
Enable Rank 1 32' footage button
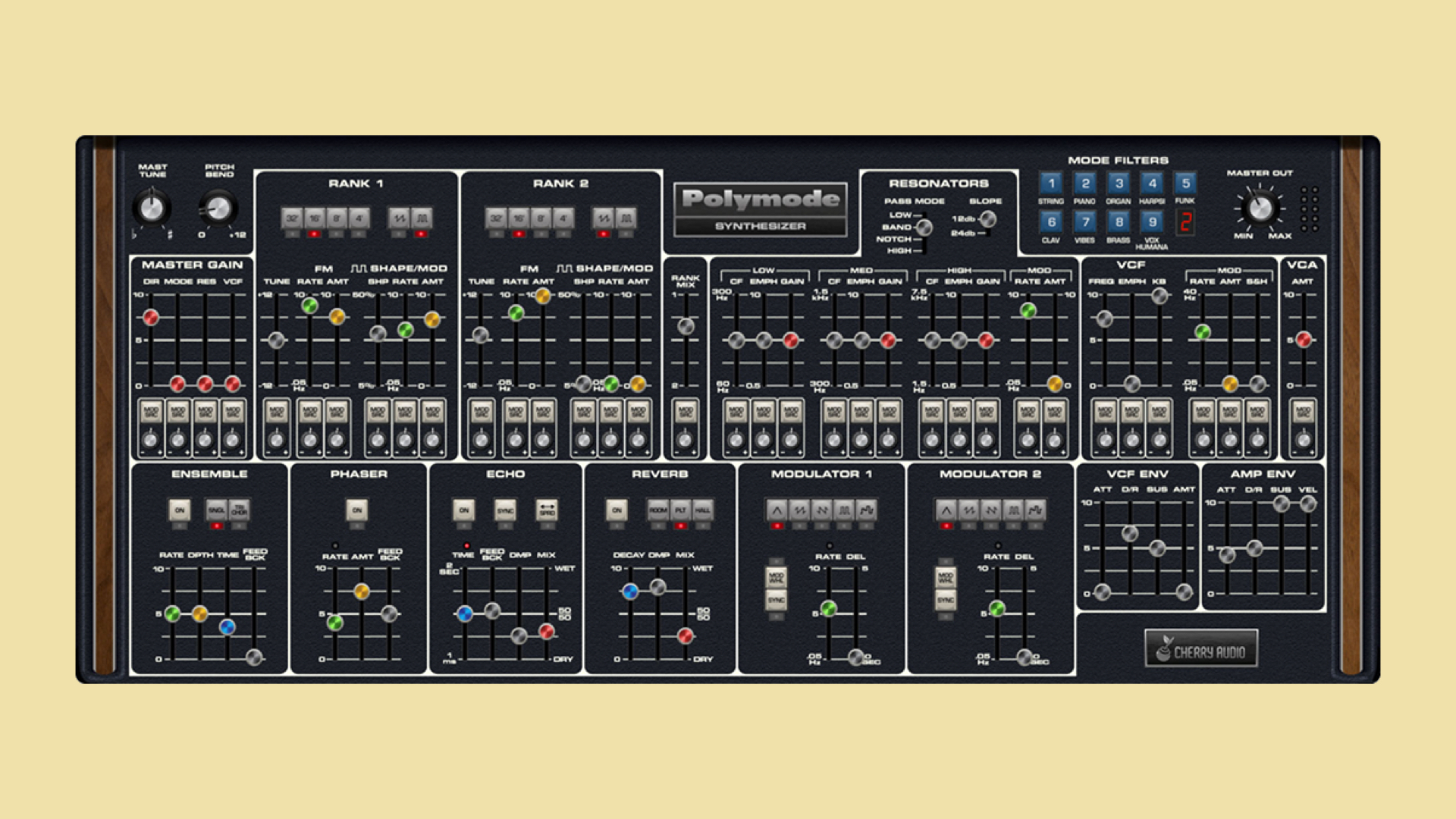click(292, 218)
